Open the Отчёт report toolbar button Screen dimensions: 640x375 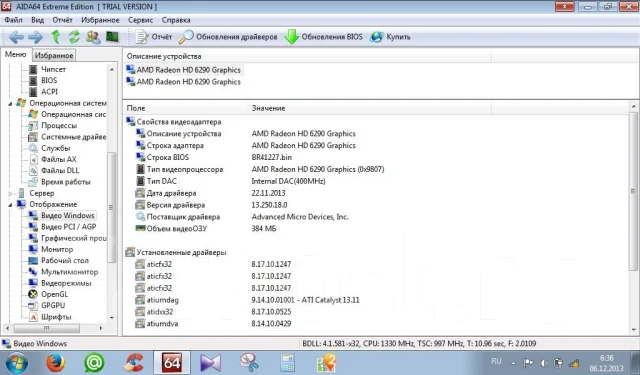(x=153, y=37)
